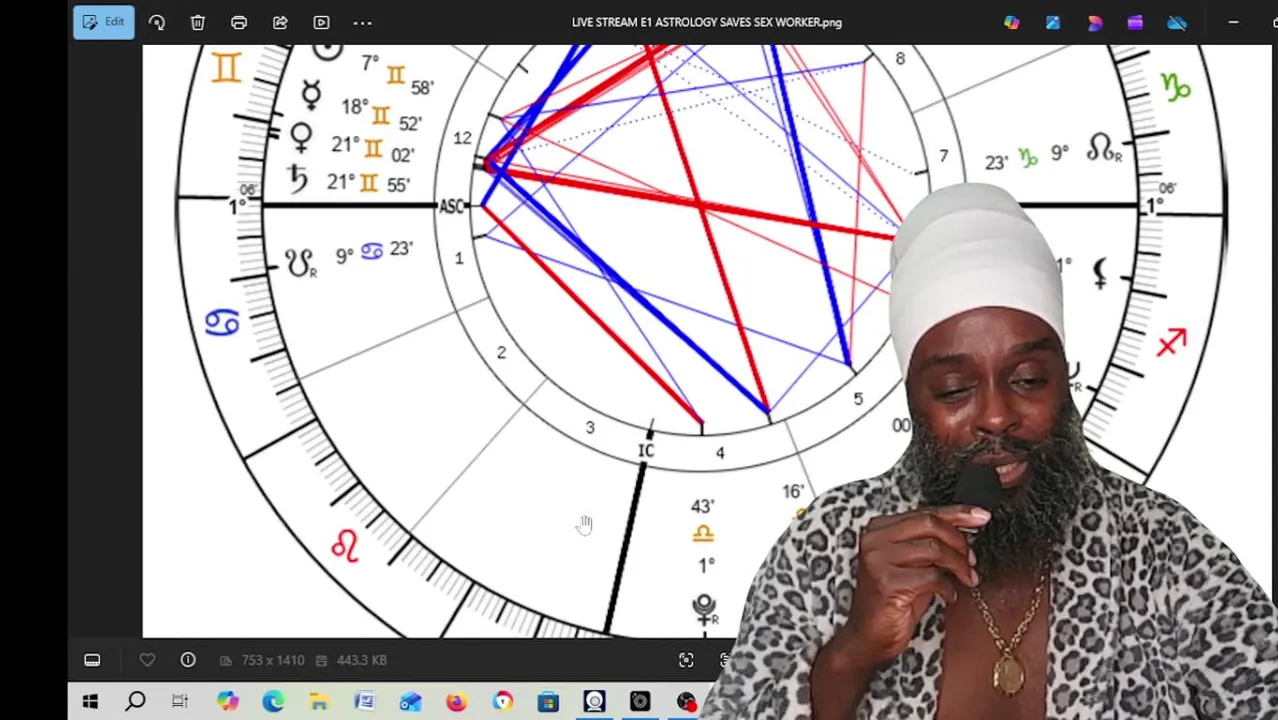Click the orange Gemini sign glyph
Screen dimensions: 1278x720
click(227, 67)
